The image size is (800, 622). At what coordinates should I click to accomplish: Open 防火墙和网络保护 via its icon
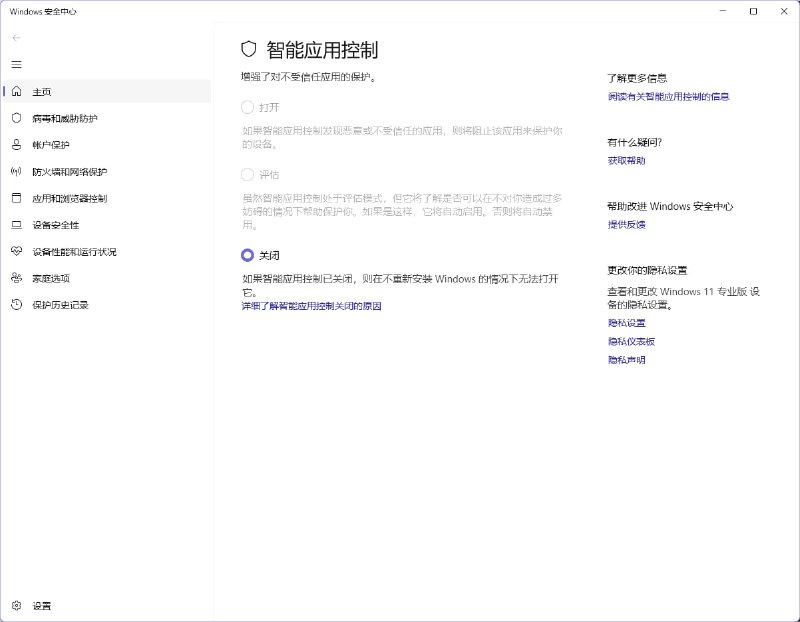pos(16,171)
